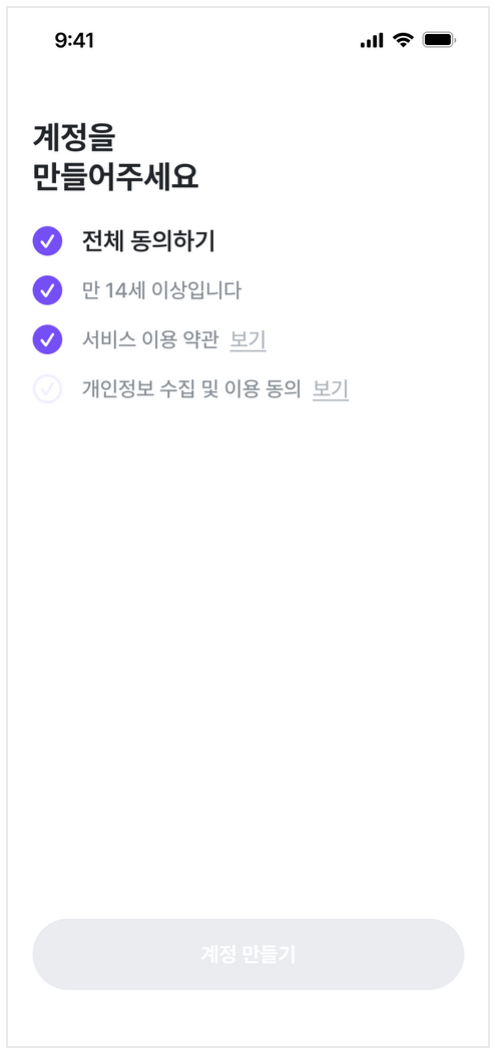The image size is (494, 1058).
Task: Tap the 9:41 clock in status bar
Action: 74,40
